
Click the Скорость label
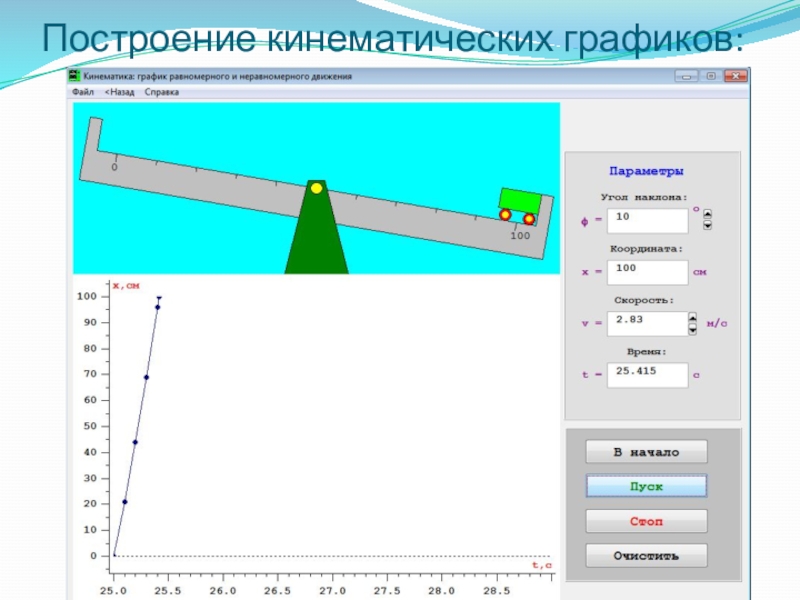(x=644, y=301)
